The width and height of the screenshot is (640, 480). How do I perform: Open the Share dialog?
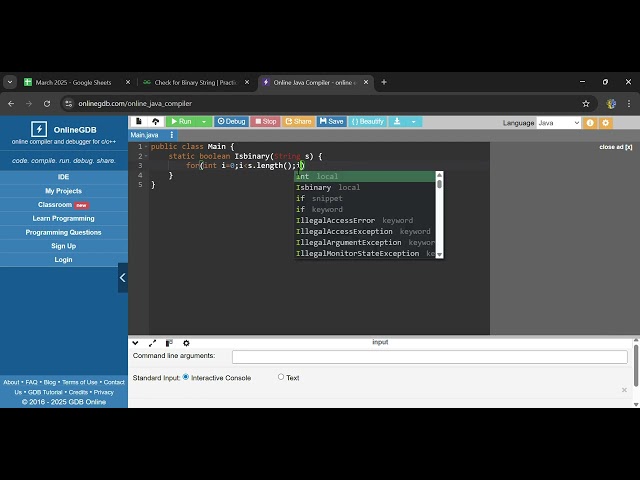(x=298, y=122)
